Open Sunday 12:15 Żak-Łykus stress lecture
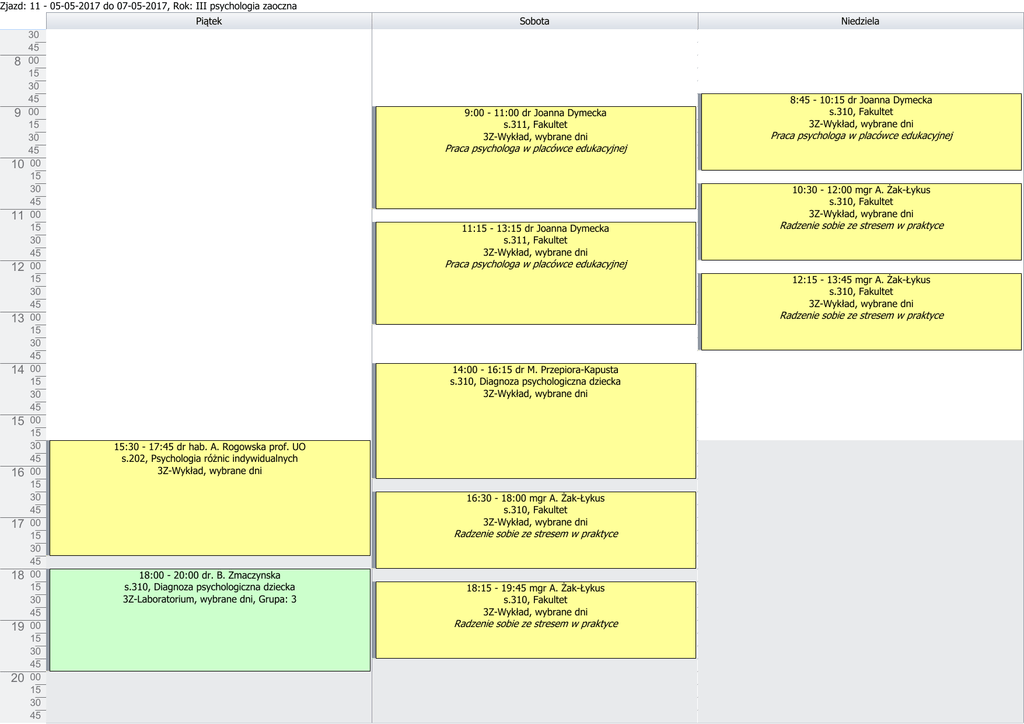Screen dimensions: 1024x724 pos(861,312)
